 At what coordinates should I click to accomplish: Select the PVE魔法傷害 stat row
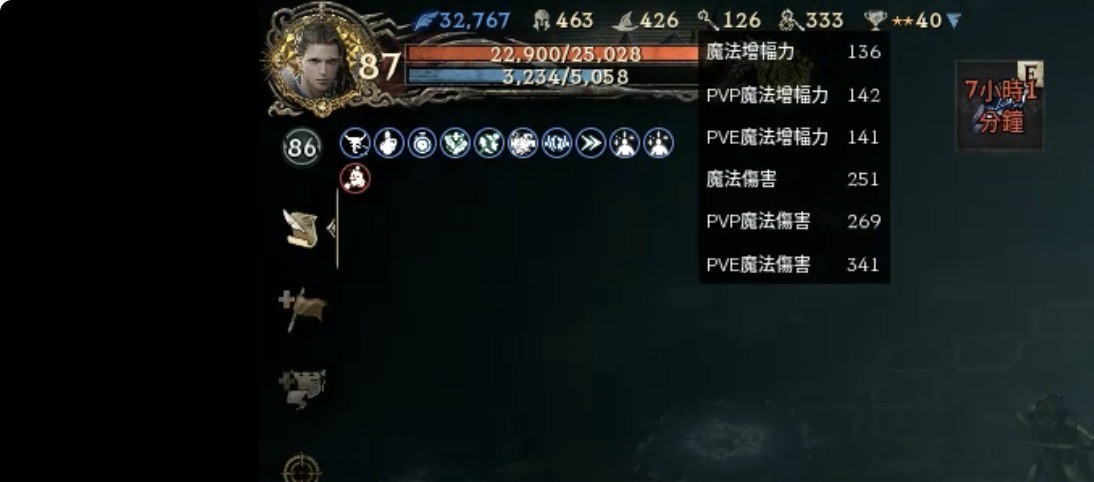[x=794, y=264]
